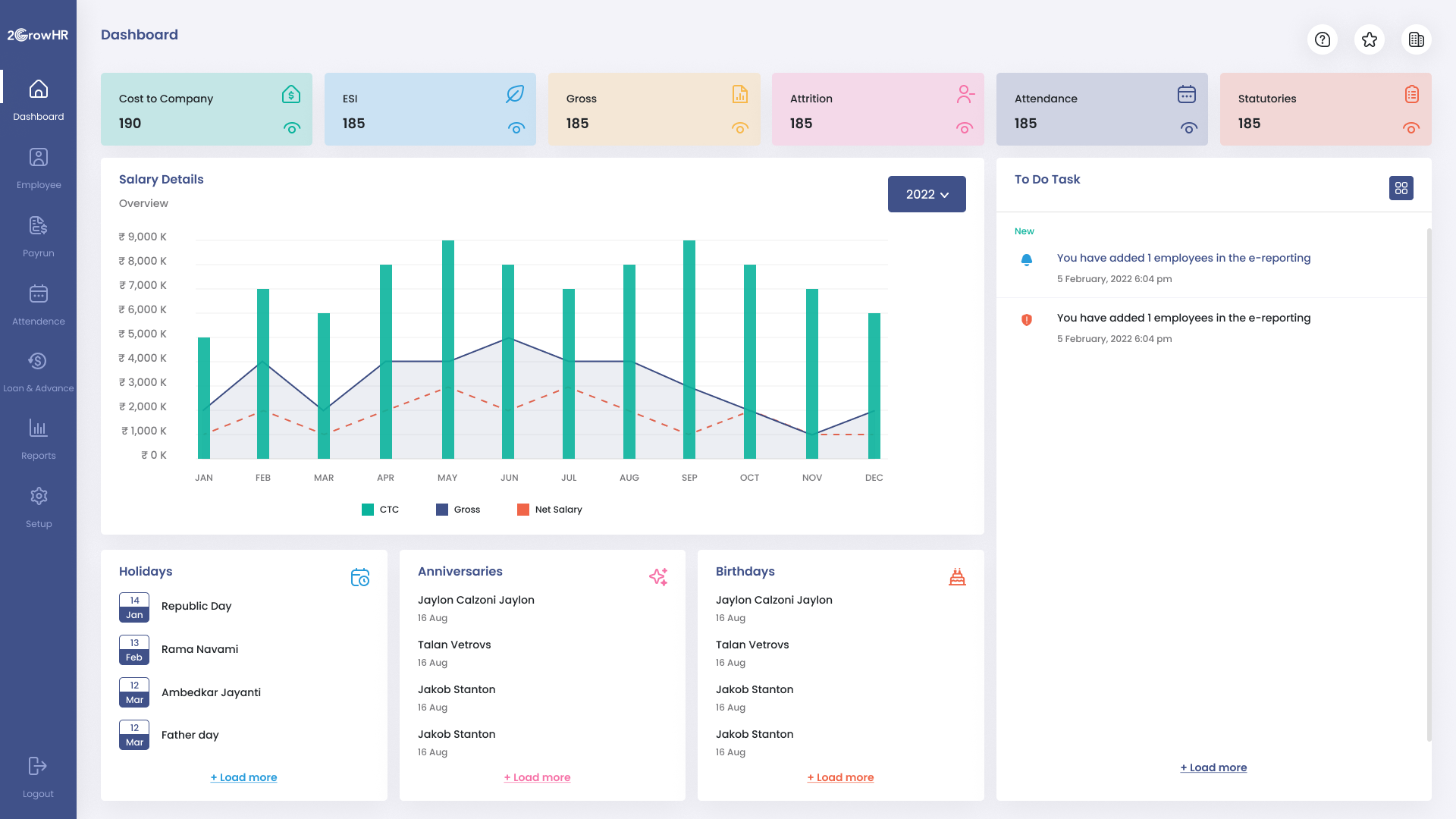Open the 2022 year dropdown
This screenshot has width=1456, height=819.
point(927,194)
